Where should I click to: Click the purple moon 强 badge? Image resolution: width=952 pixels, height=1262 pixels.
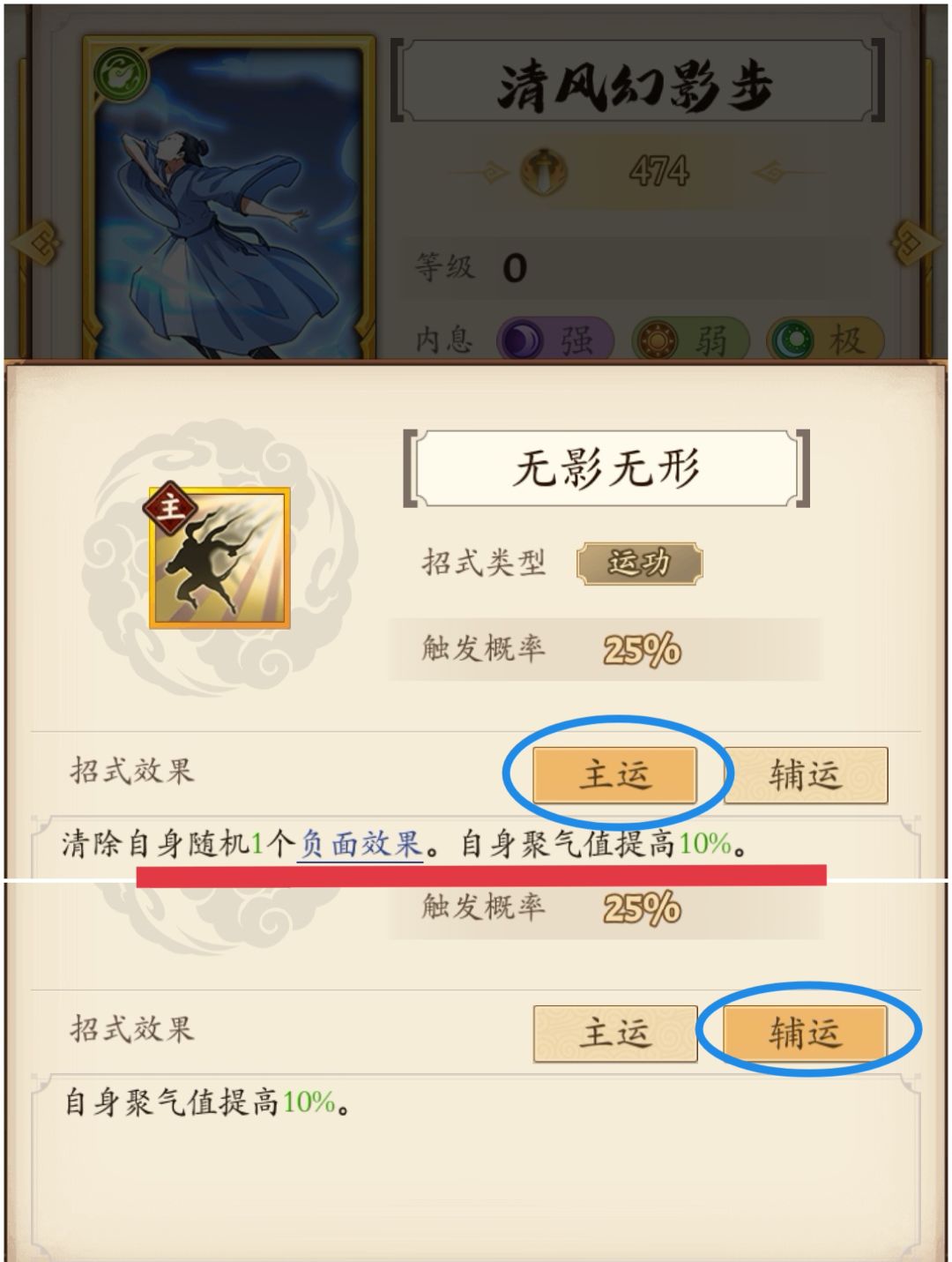554,340
